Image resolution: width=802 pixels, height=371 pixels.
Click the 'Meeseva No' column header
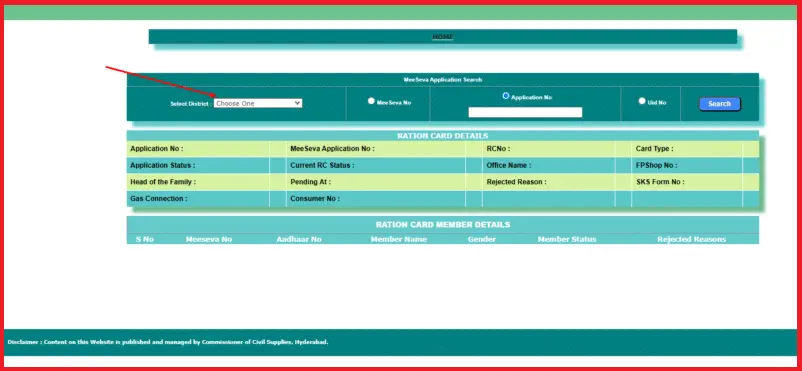209,239
